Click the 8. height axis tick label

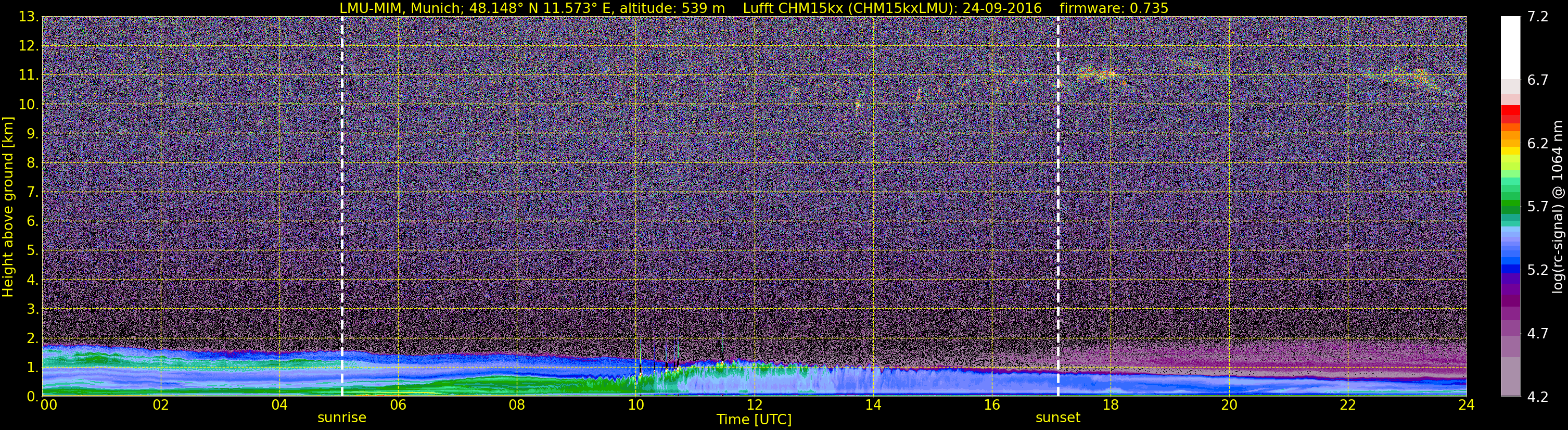click(x=32, y=162)
